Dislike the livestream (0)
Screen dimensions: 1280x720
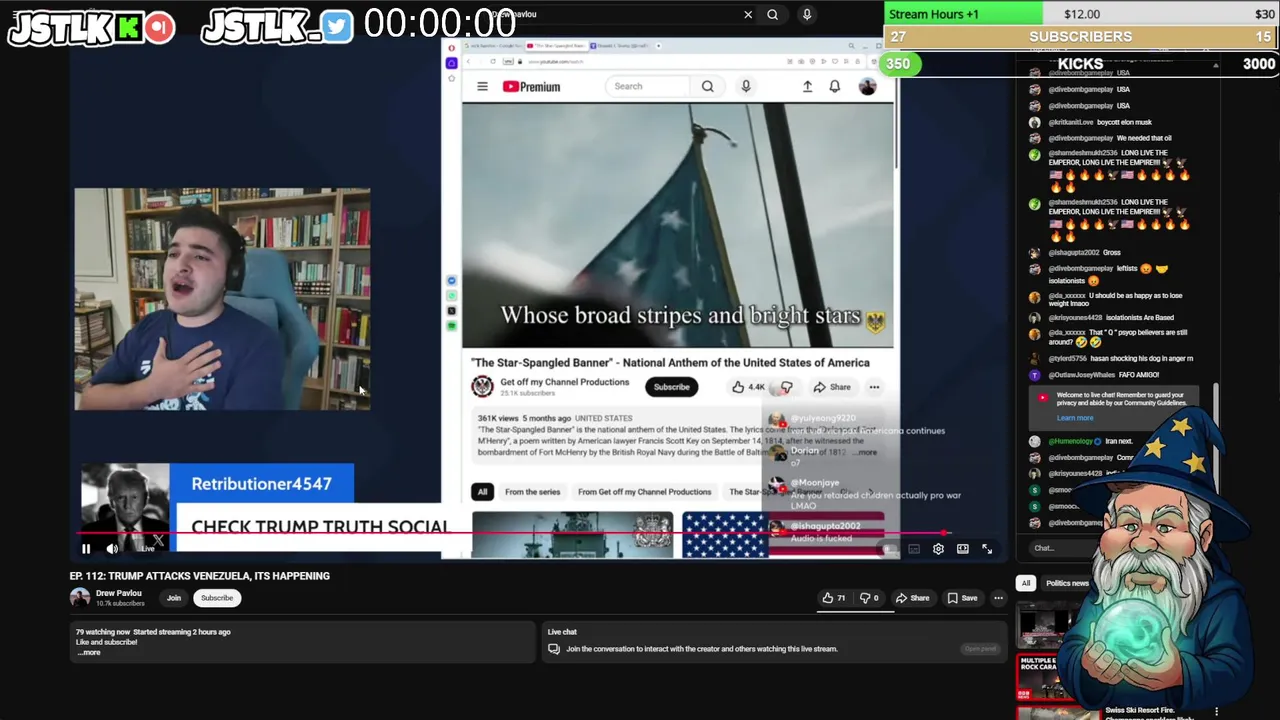click(869, 598)
